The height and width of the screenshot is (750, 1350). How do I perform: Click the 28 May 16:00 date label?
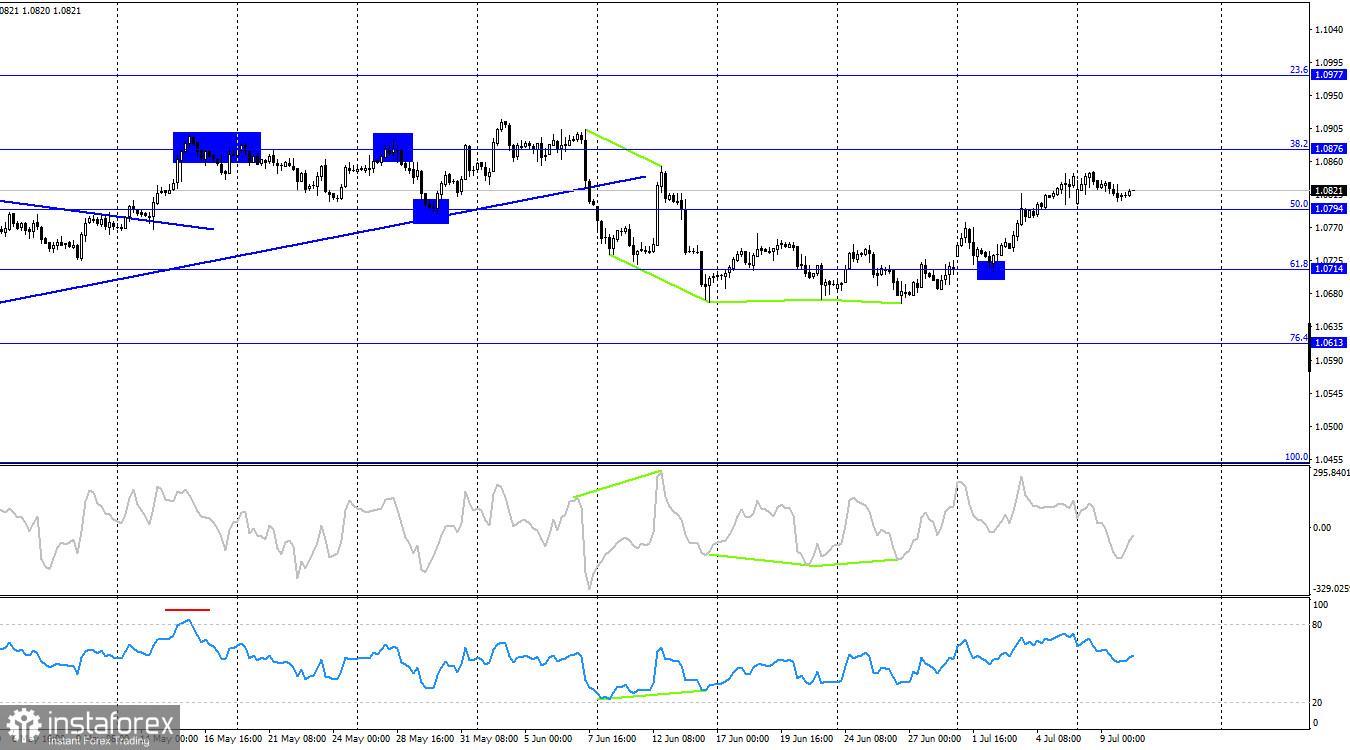click(425, 739)
